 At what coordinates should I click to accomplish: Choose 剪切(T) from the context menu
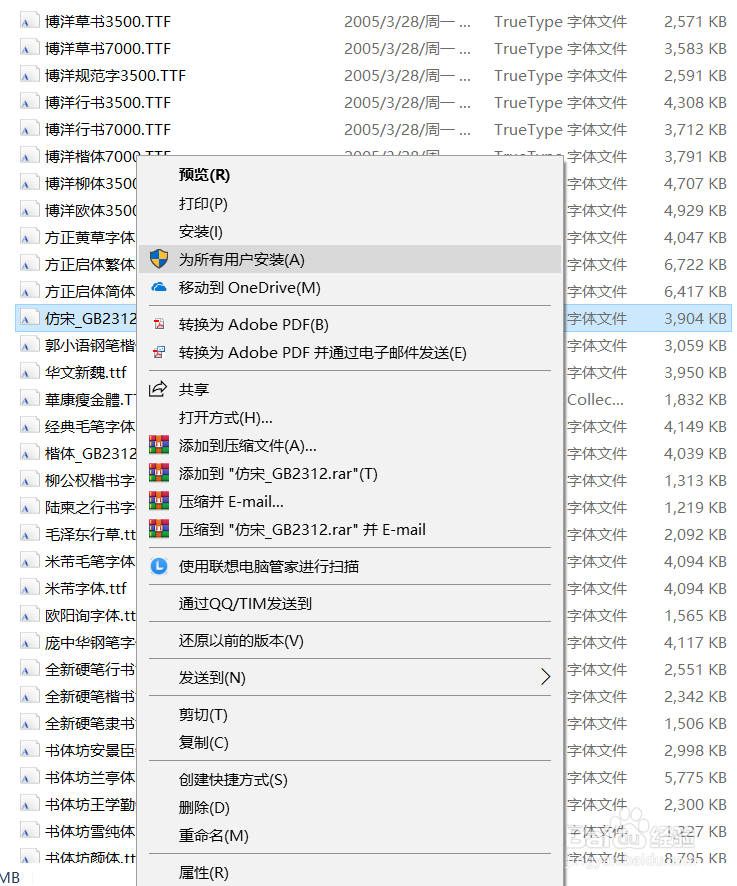coord(203,715)
